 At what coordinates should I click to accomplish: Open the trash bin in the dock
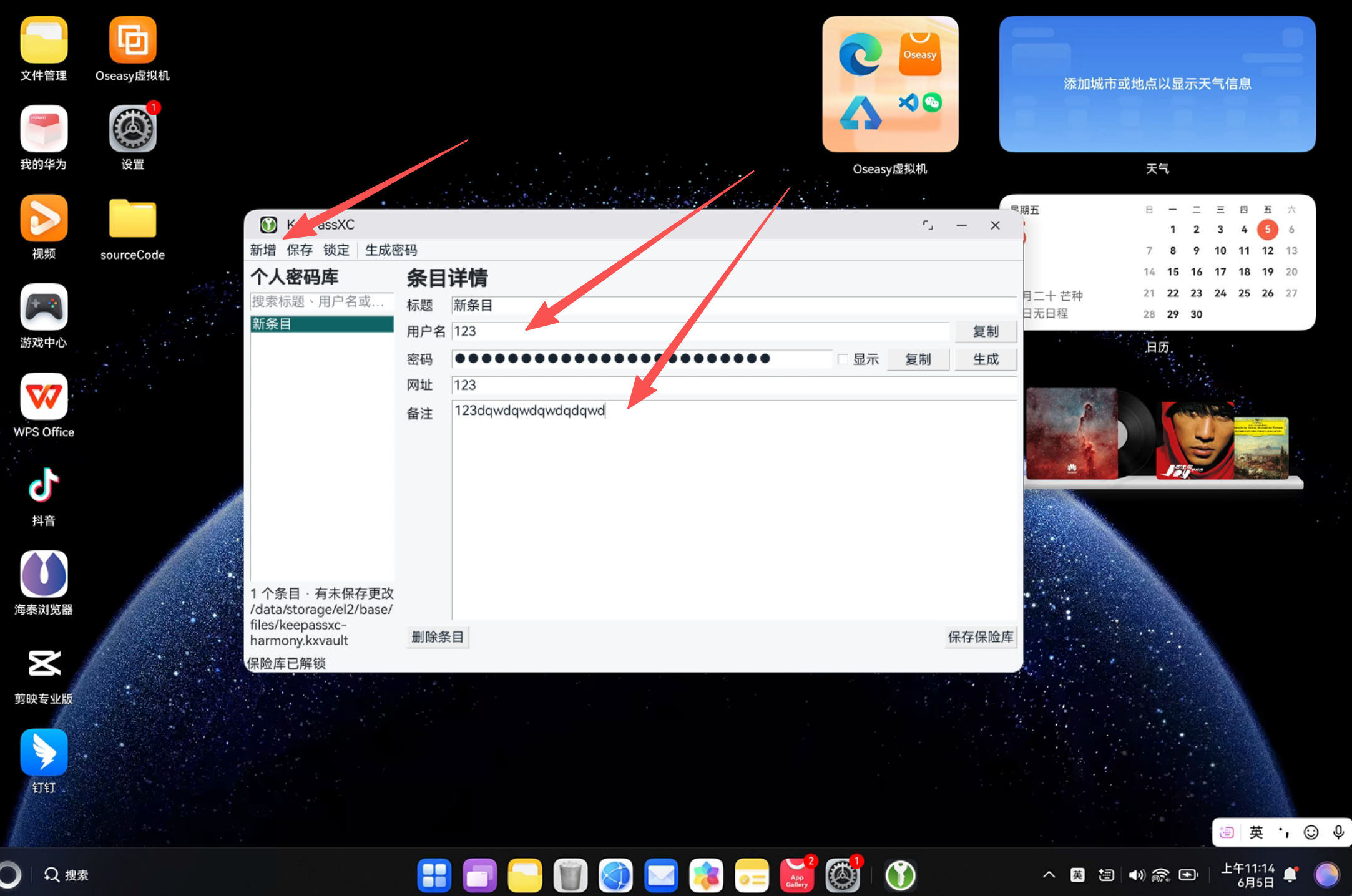coord(571,875)
